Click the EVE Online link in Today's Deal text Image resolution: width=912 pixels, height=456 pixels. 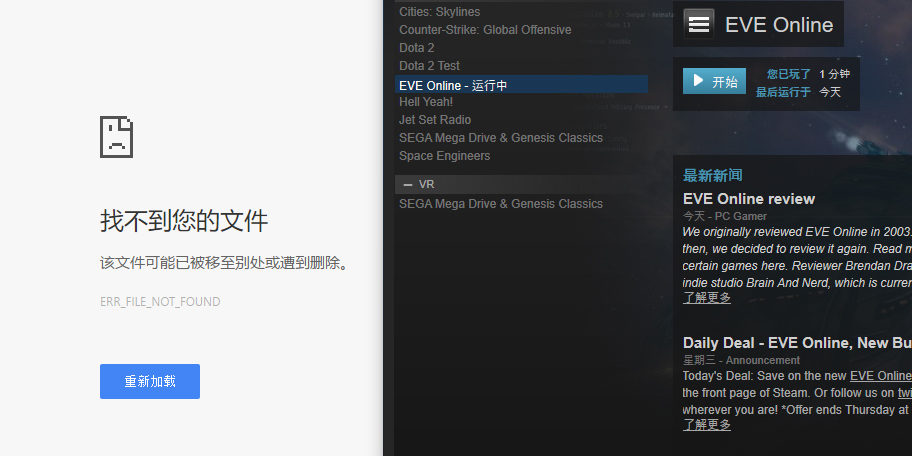pyautogui.click(x=881, y=376)
